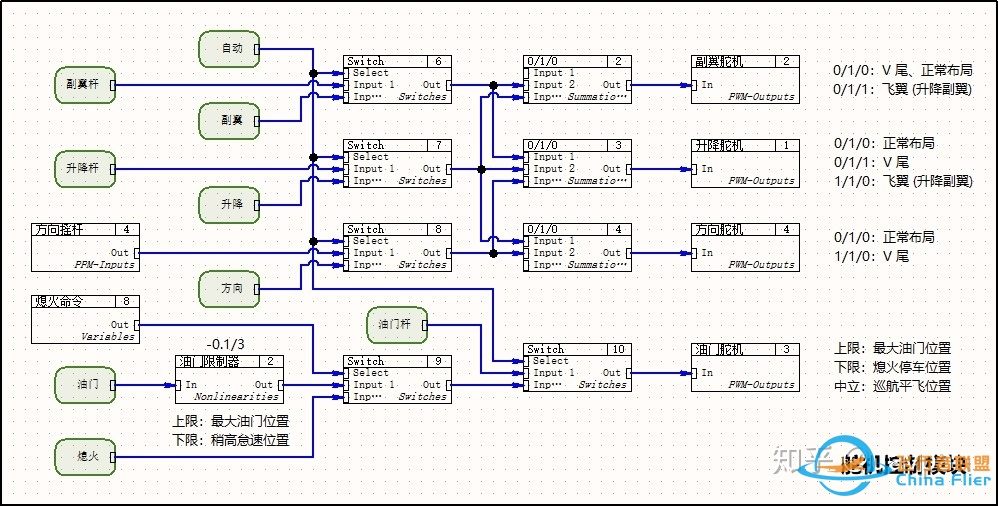Select the 方向摇杆 PPM-Inputs block
Image resolution: width=998 pixels, height=506 pixels.
[86, 247]
